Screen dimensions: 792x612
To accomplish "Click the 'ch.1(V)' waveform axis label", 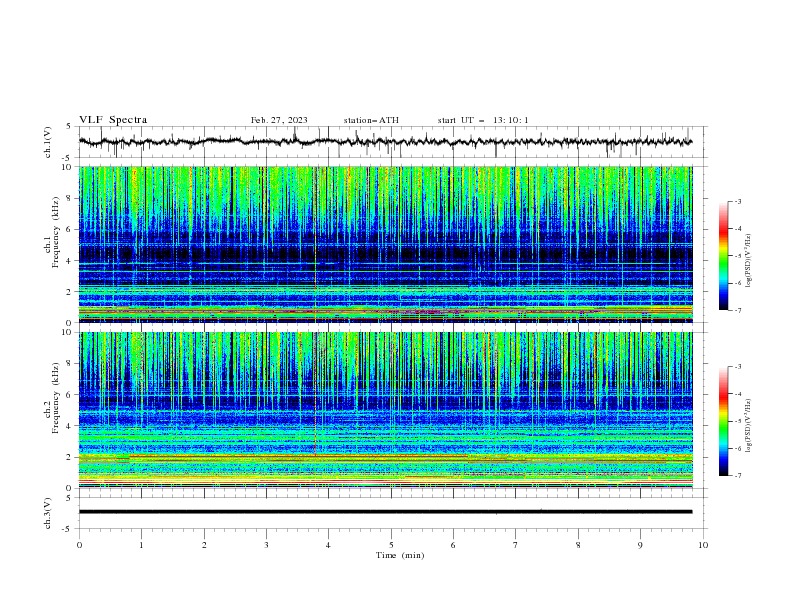I will [48, 142].
